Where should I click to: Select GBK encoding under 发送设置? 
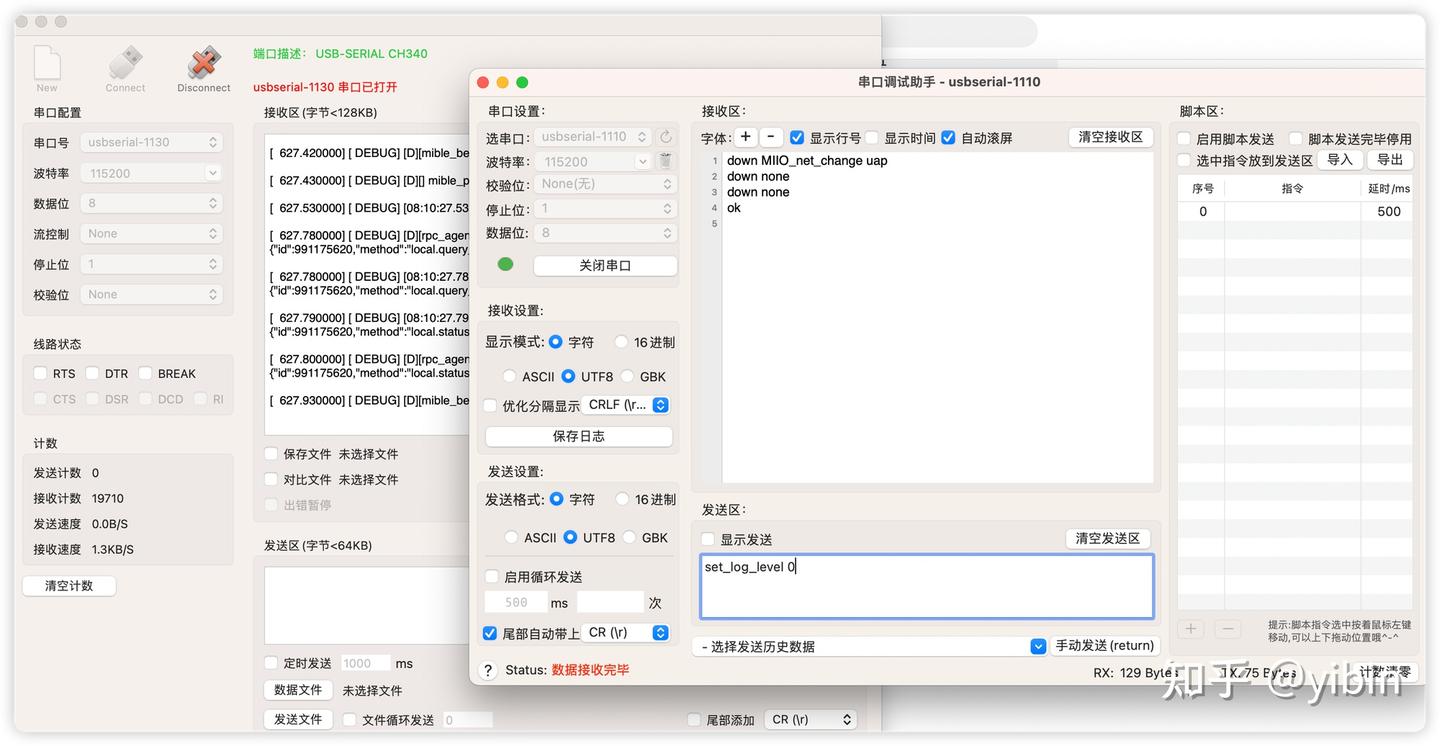629,537
